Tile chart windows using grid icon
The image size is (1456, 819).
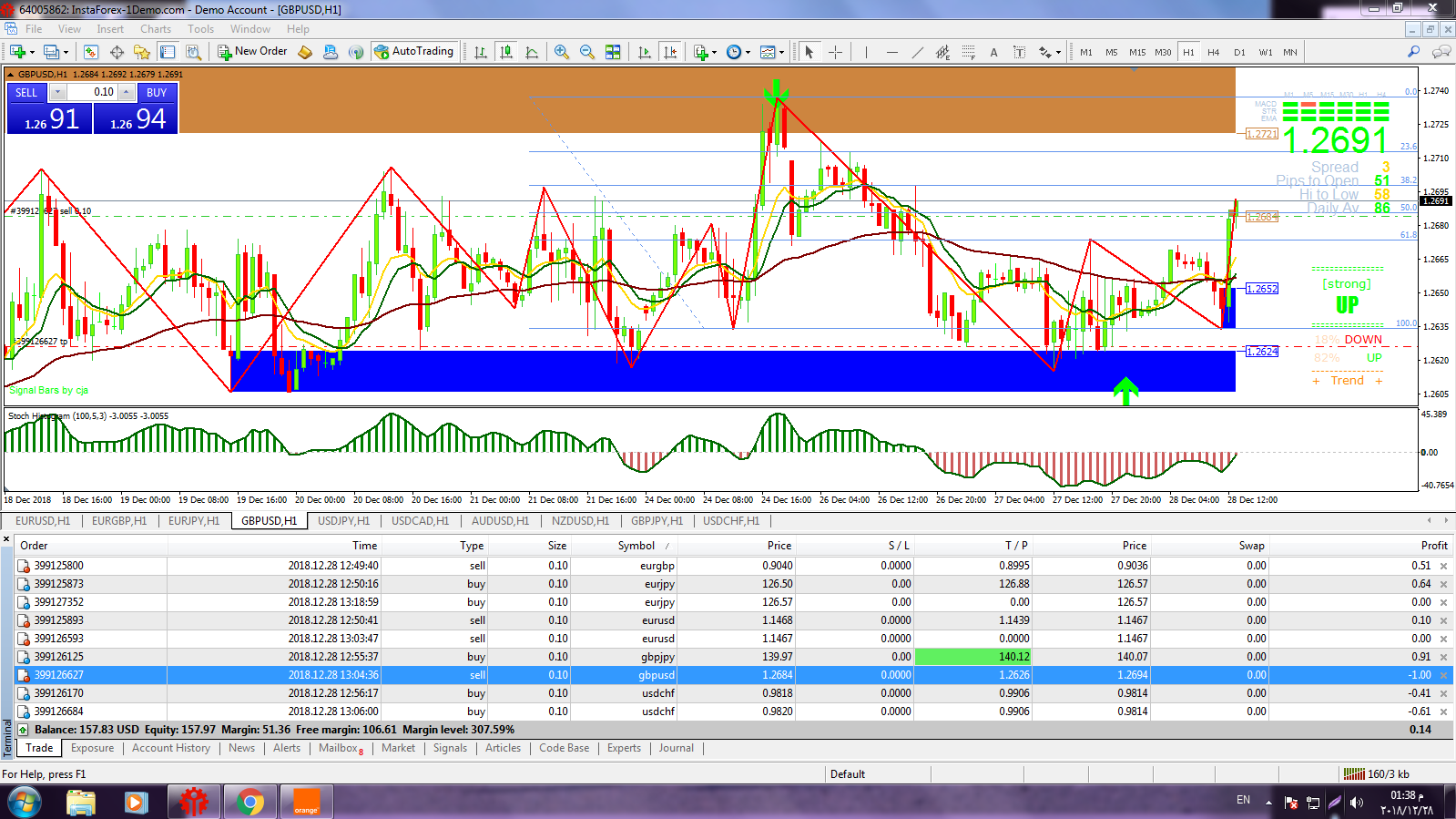tap(613, 52)
